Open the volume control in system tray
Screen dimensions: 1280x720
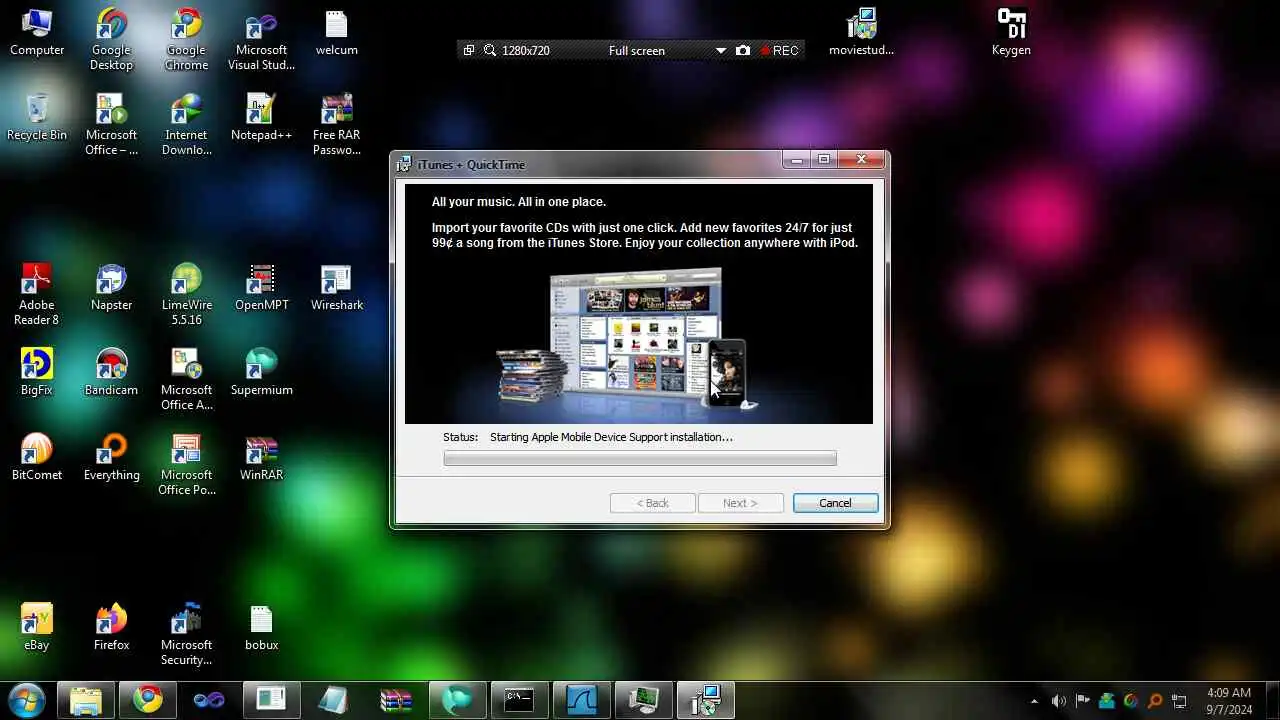coord(1059,701)
